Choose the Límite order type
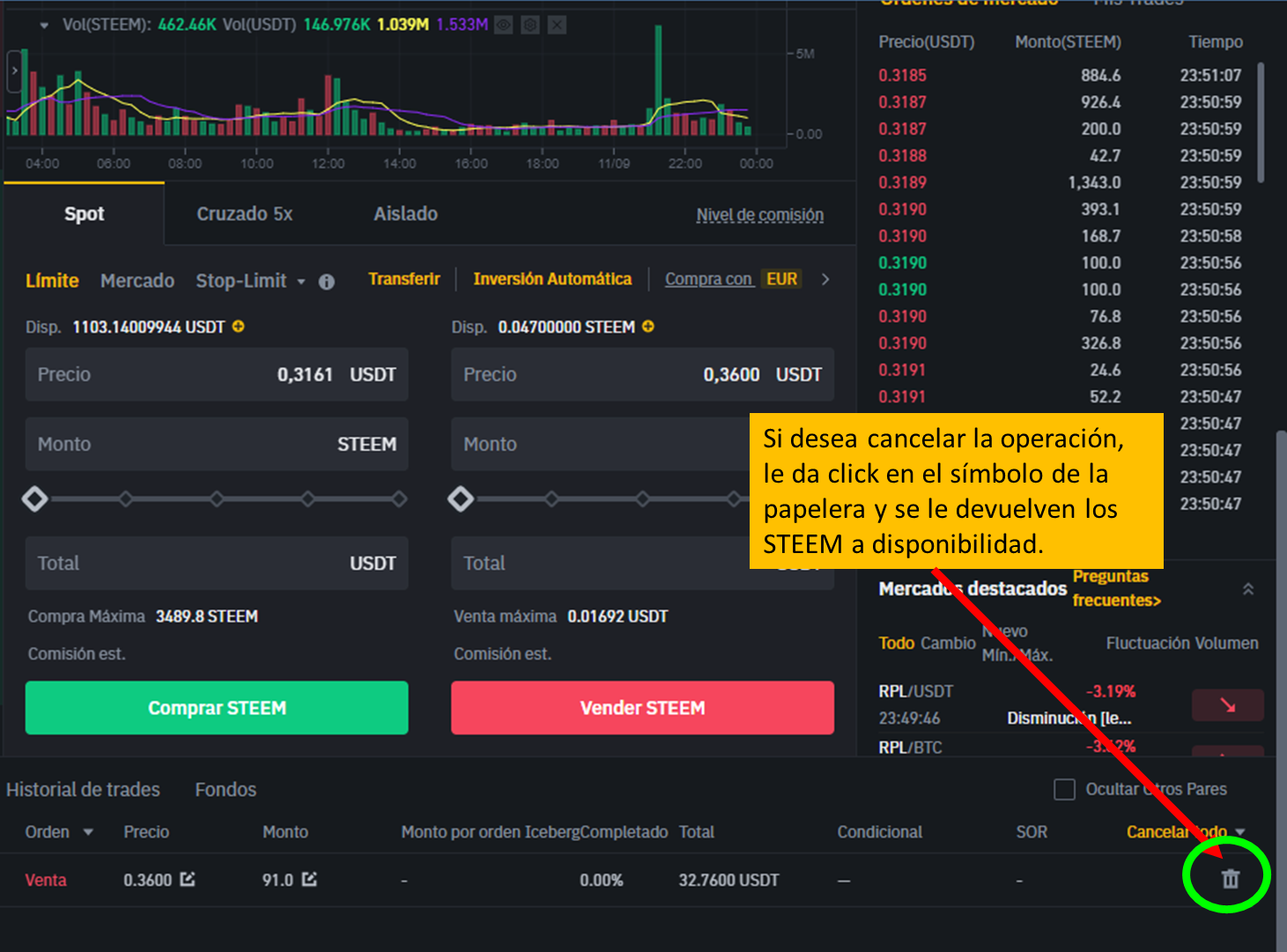 (x=52, y=281)
